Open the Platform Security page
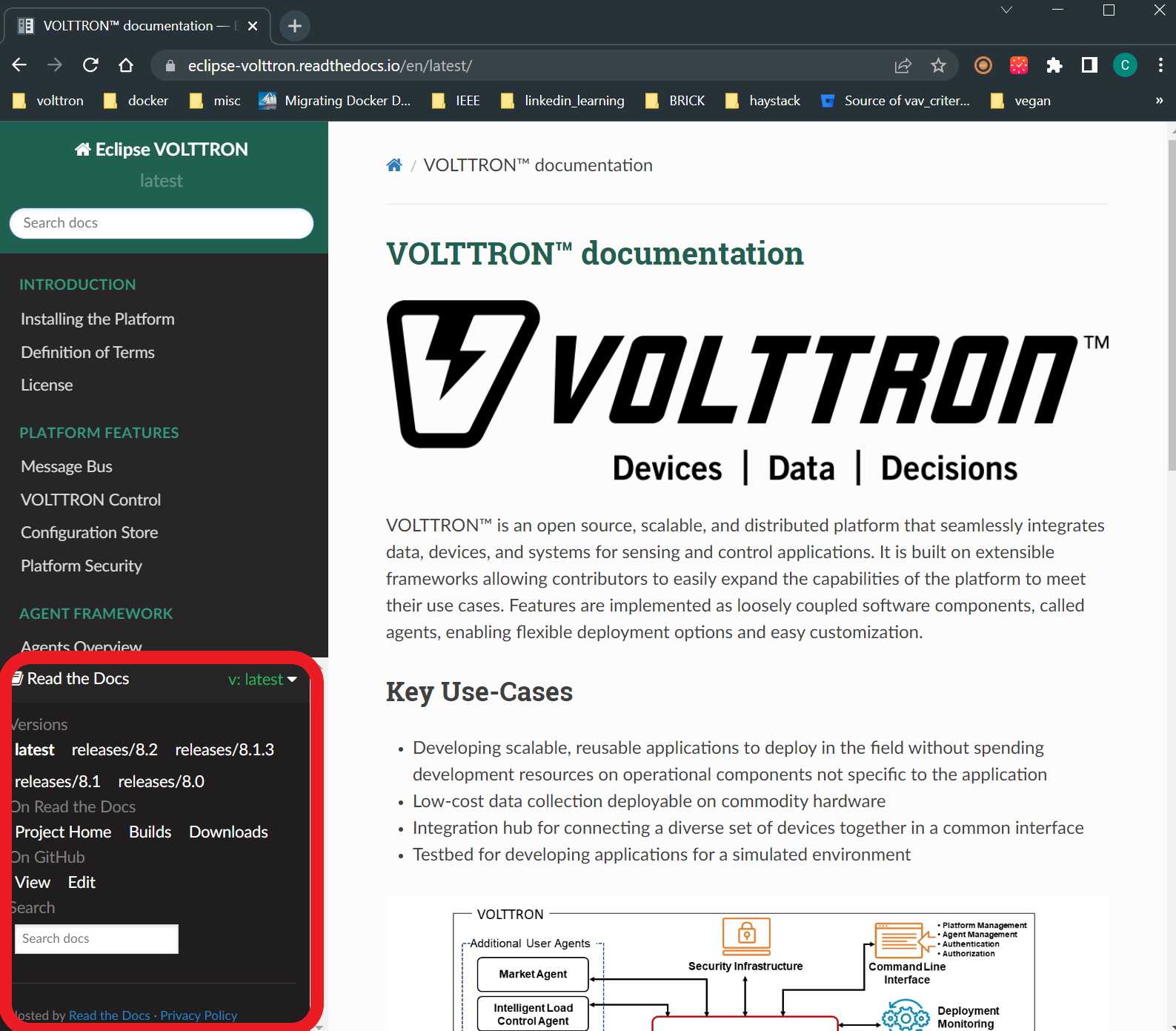Screen dimensions: 1176x1031 (x=82, y=566)
